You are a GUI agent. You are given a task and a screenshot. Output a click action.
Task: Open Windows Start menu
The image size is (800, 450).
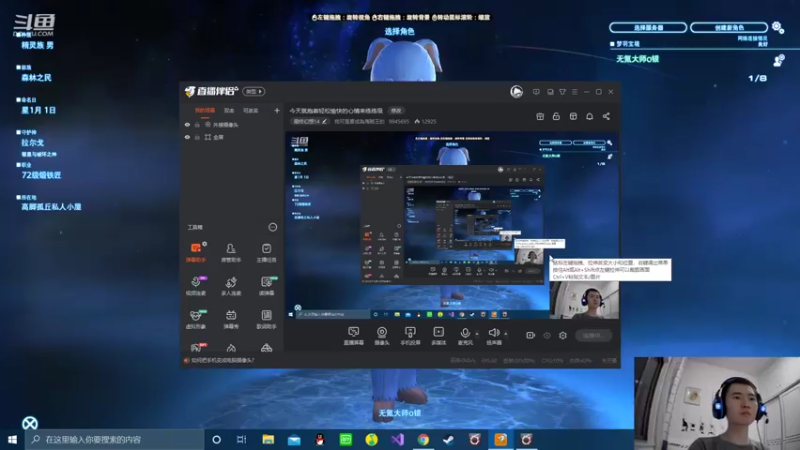click(12, 439)
